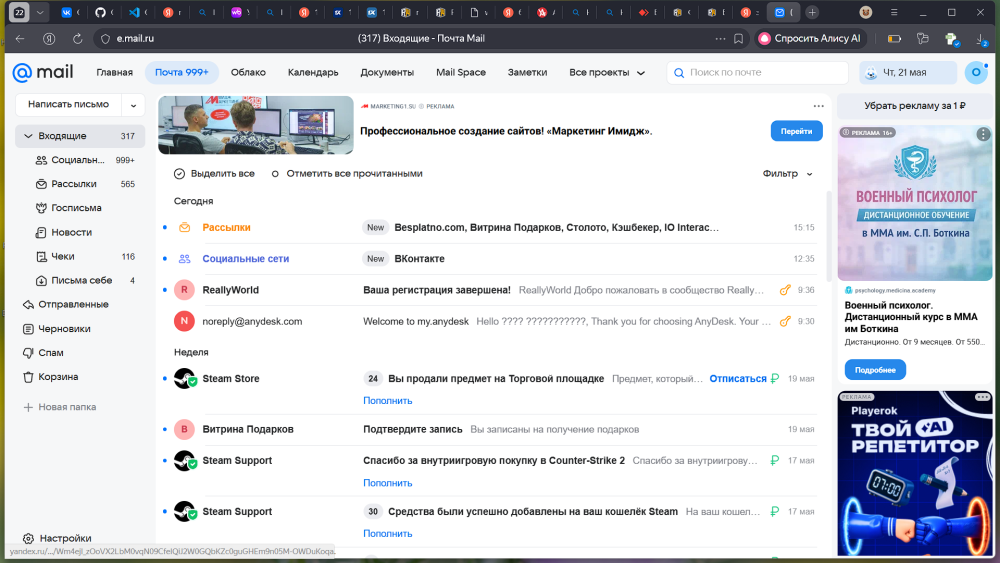Open the user profile avatar

click(976, 73)
